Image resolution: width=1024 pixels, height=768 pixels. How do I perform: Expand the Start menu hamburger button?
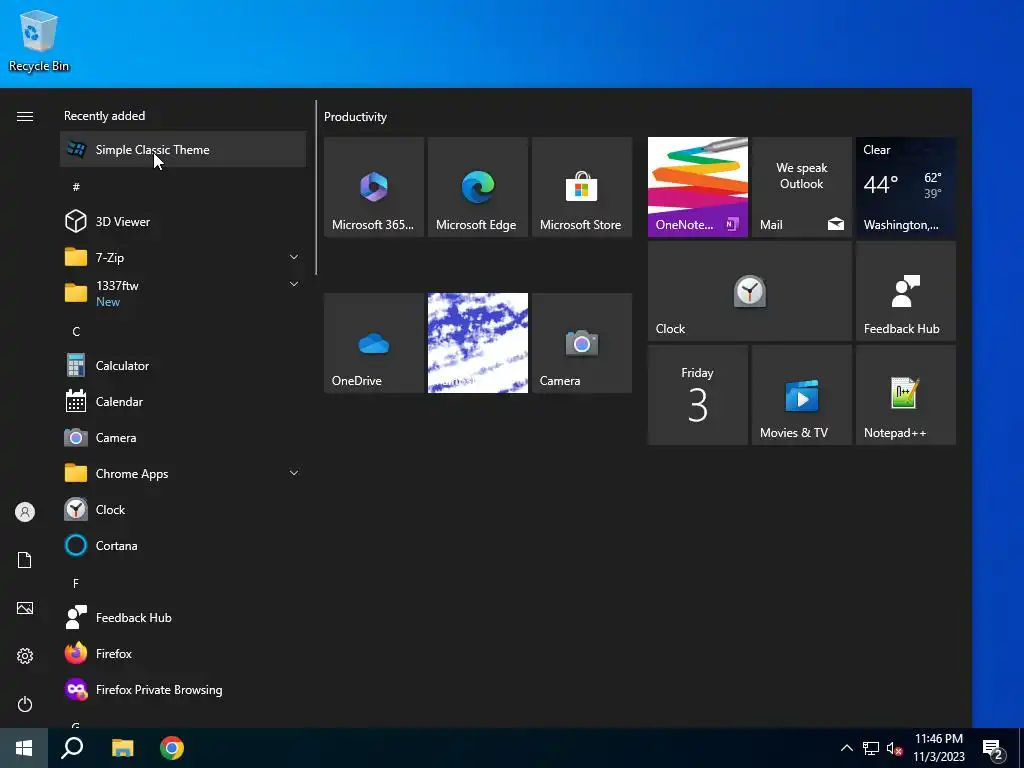point(25,116)
